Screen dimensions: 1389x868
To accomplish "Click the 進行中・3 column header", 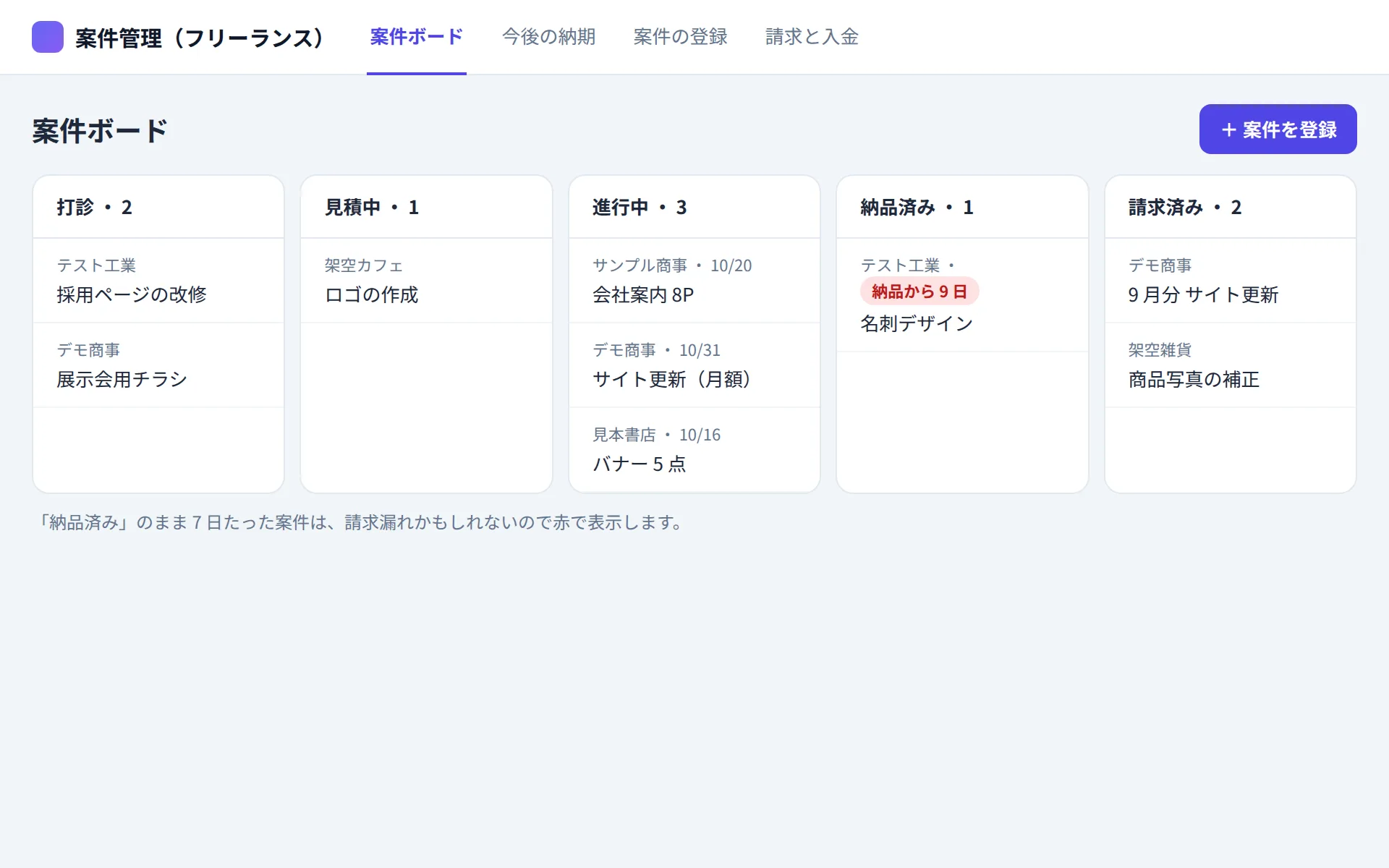I will tap(694, 207).
